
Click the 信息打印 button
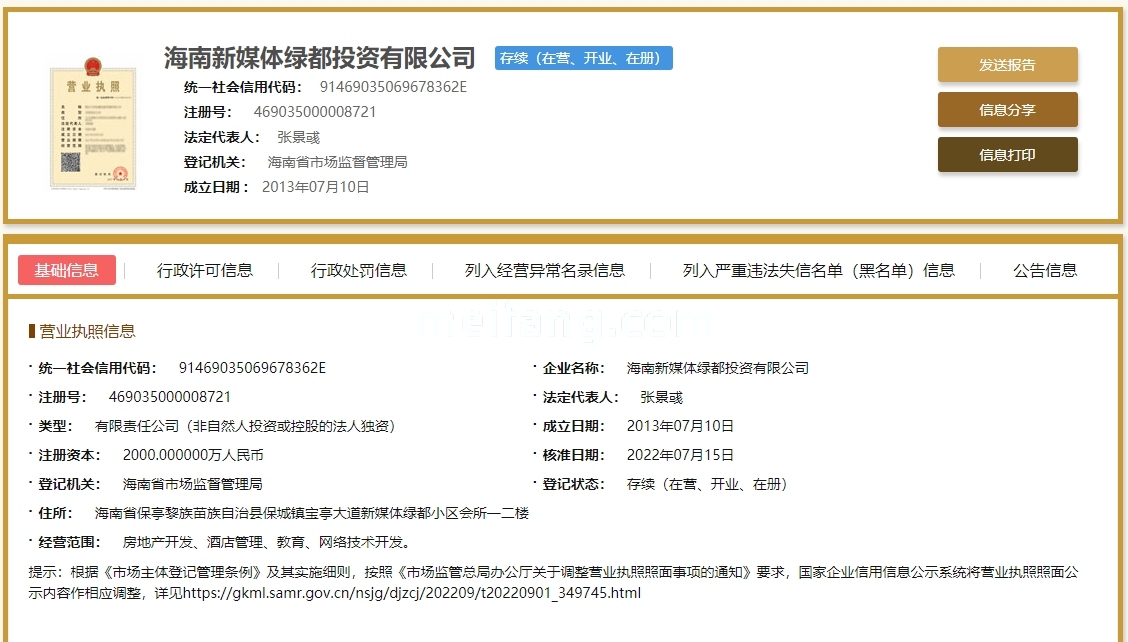click(x=1007, y=155)
